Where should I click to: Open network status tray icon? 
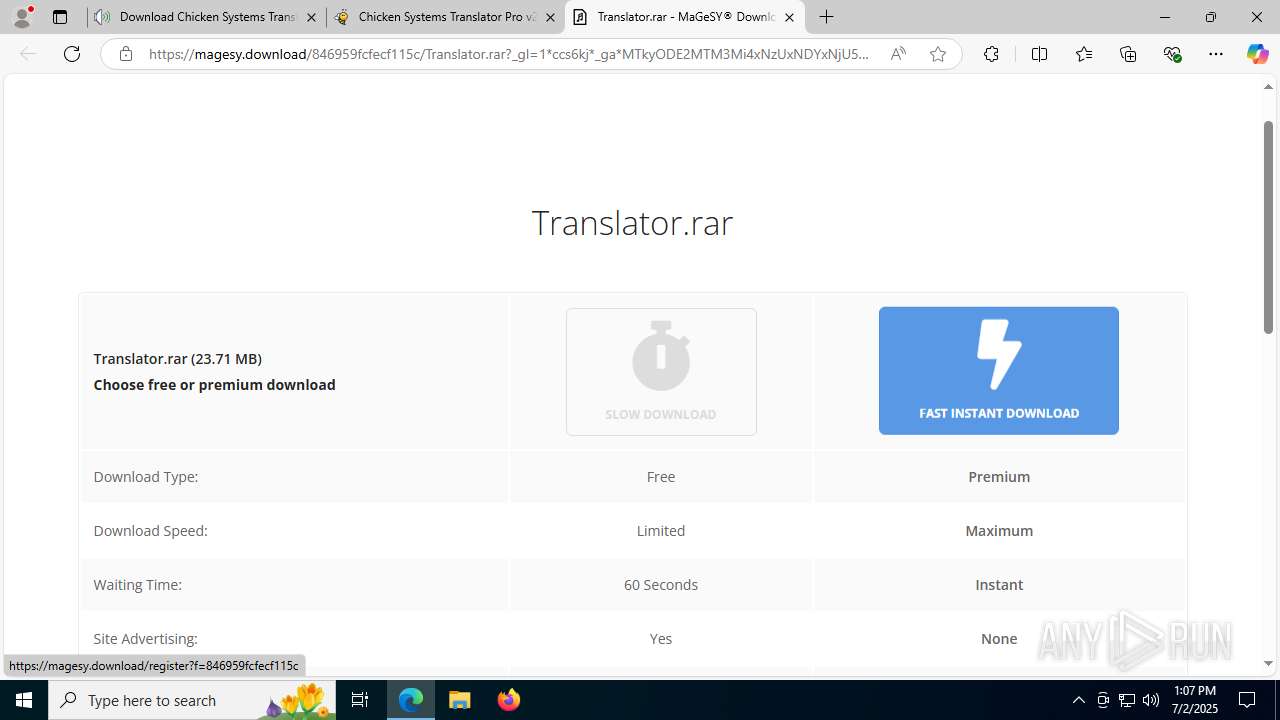point(1127,700)
